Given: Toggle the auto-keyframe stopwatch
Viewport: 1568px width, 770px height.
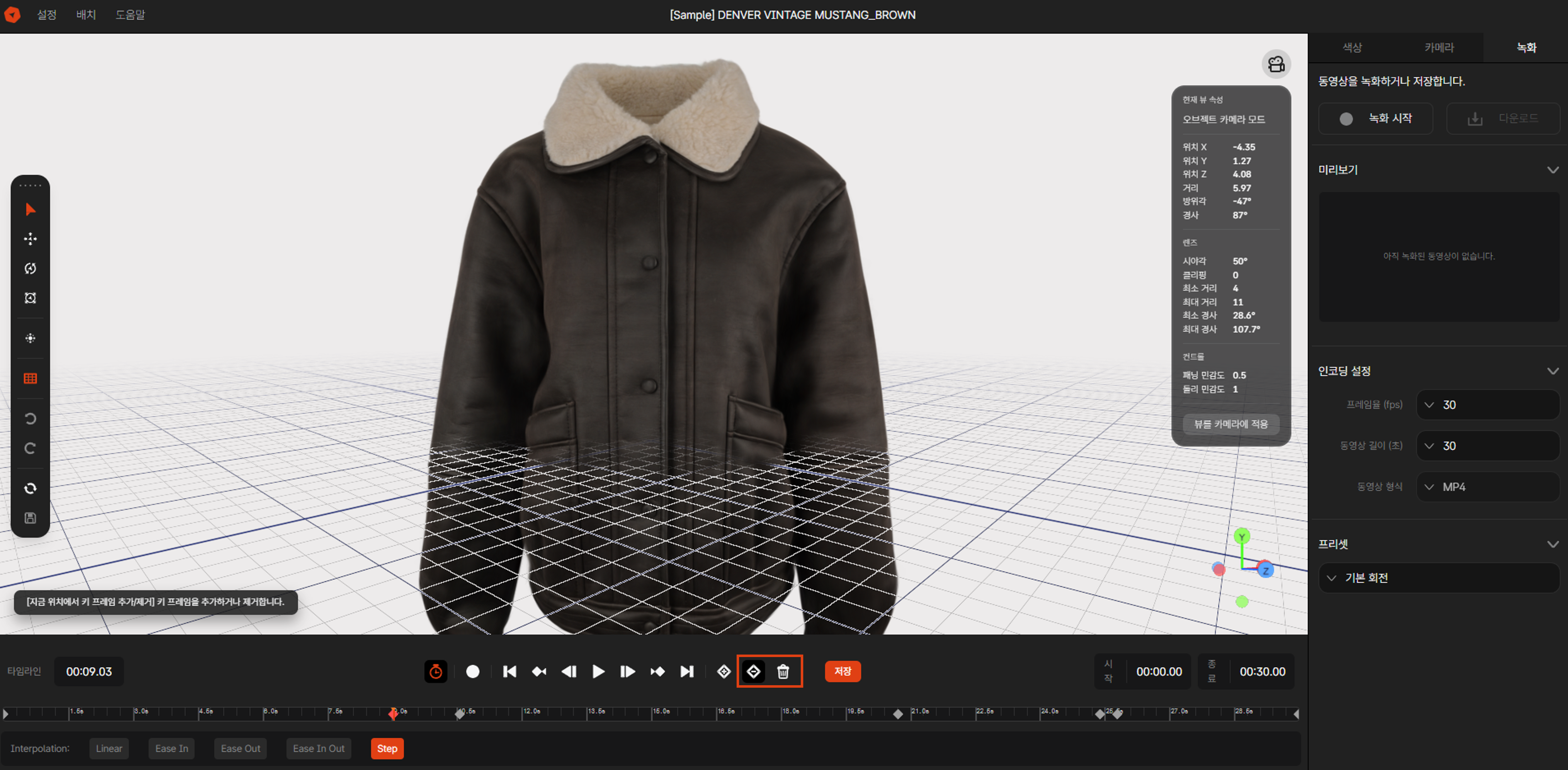Looking at the screenshot, I should 436,671.
